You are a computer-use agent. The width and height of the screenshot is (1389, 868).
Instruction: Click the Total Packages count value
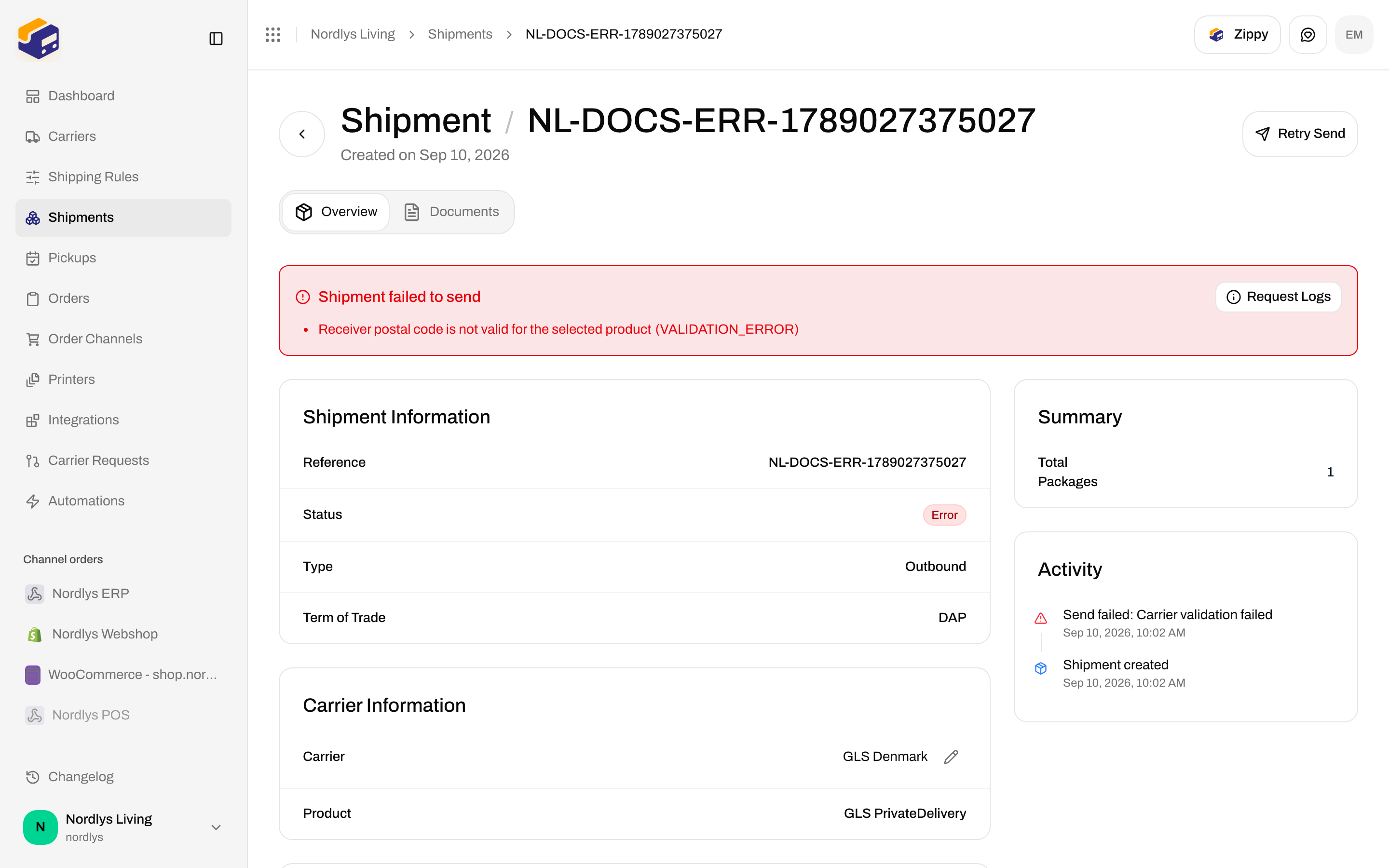(1330, 473)
